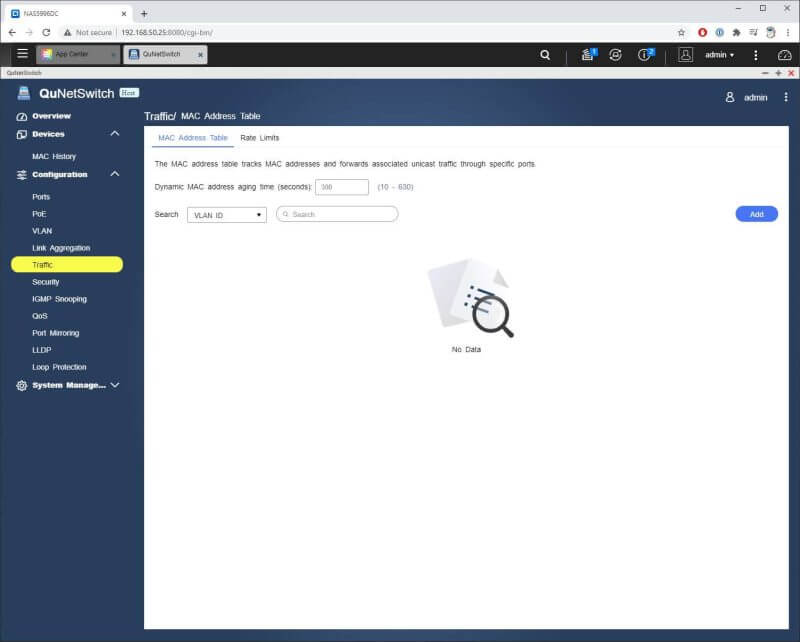Open the browser extensions puzzle icon
800x642 pixels.
(736, 33)
